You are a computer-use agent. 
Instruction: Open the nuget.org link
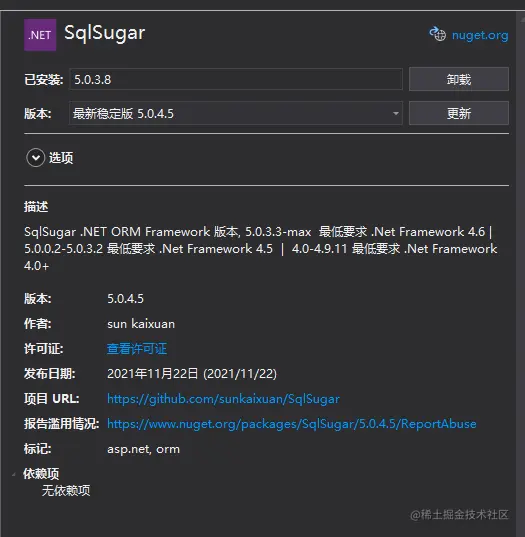pyautogui.click(x=480, y=35)
